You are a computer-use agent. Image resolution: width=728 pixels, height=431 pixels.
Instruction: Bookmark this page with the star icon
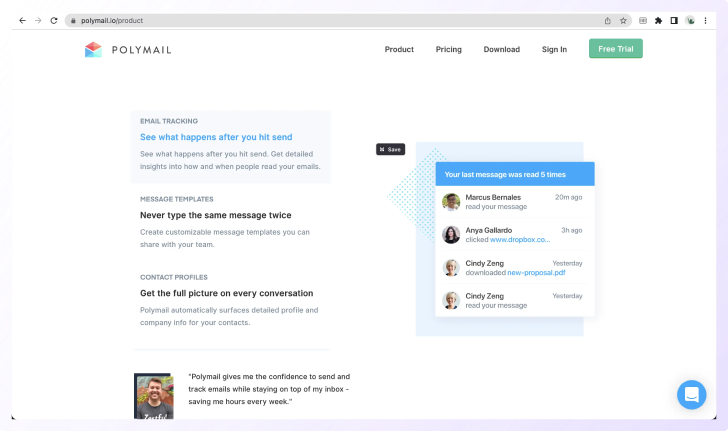click(x=623, y=20)
